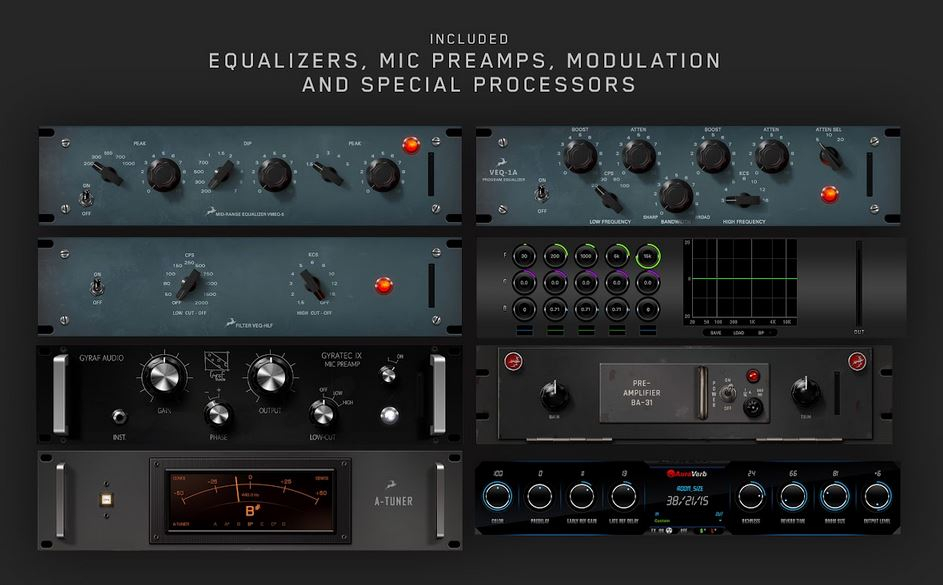The width and height of the screenshot is (943, 585).
Task: Click the DIP frequency selector on VMEQ-5
Action: point(221,174)
